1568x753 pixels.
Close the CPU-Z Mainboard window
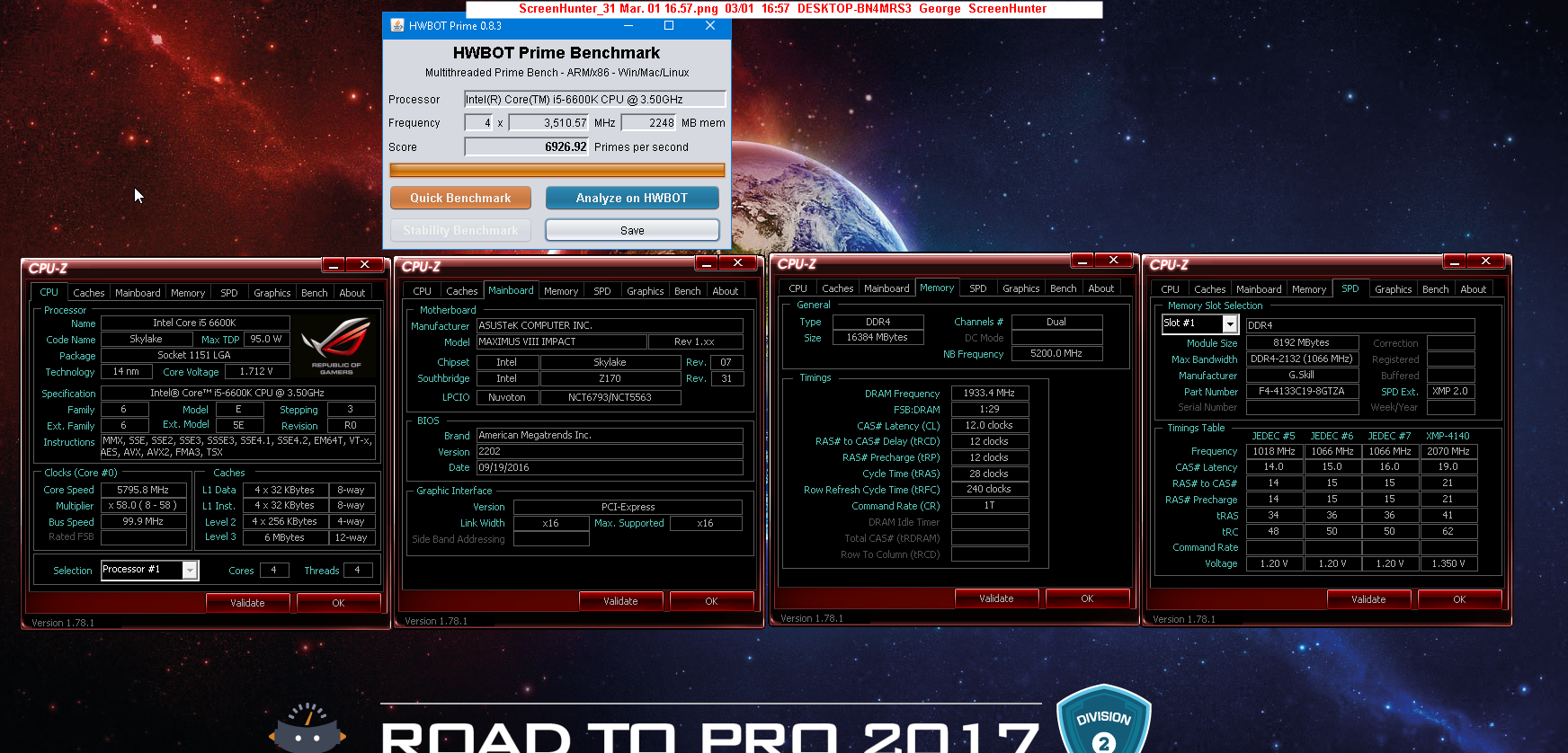click(737, 262)
